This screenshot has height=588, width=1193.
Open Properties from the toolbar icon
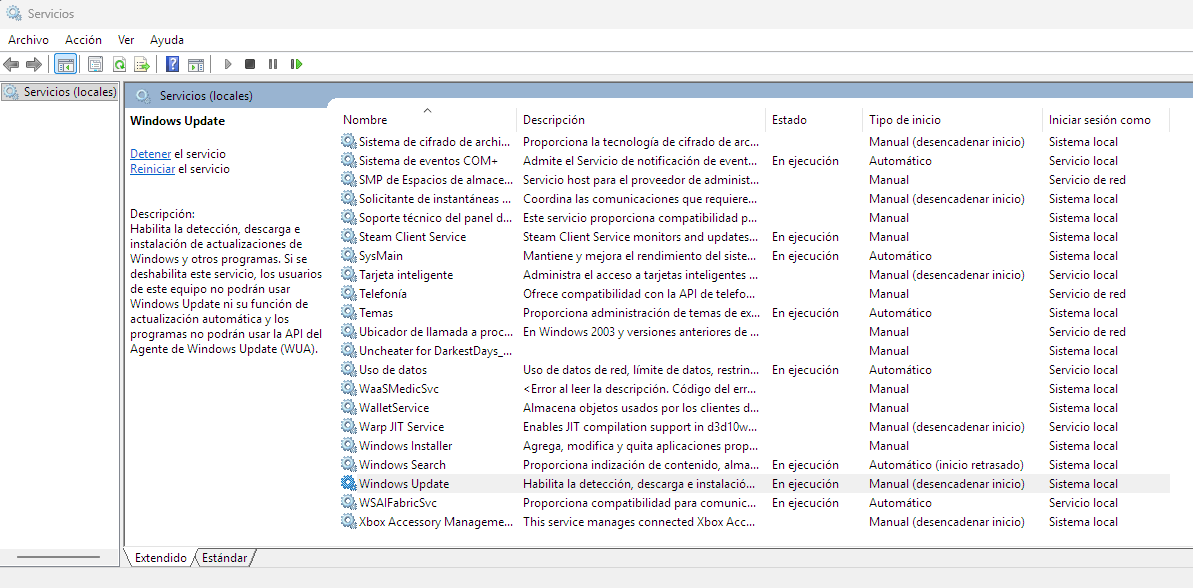[x=95, y=64]
